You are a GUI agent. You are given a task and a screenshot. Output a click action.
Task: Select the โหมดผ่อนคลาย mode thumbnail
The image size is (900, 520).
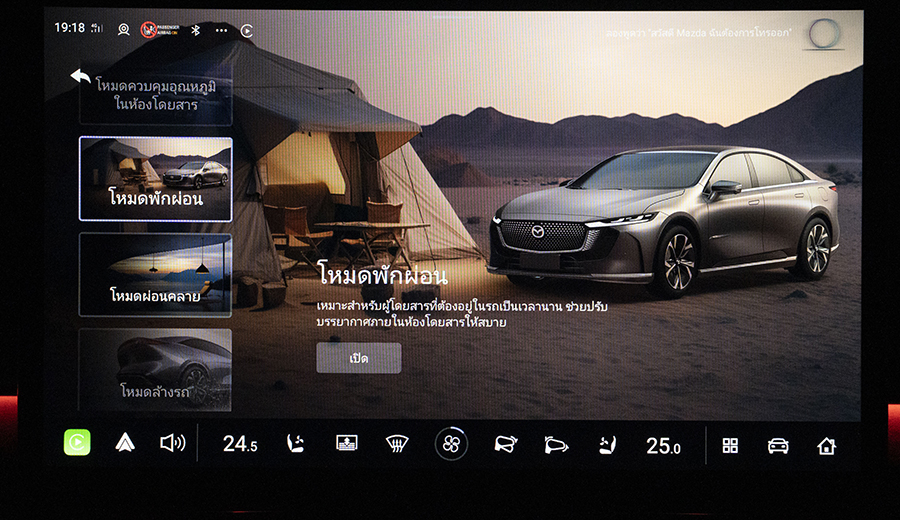point(156,275)
